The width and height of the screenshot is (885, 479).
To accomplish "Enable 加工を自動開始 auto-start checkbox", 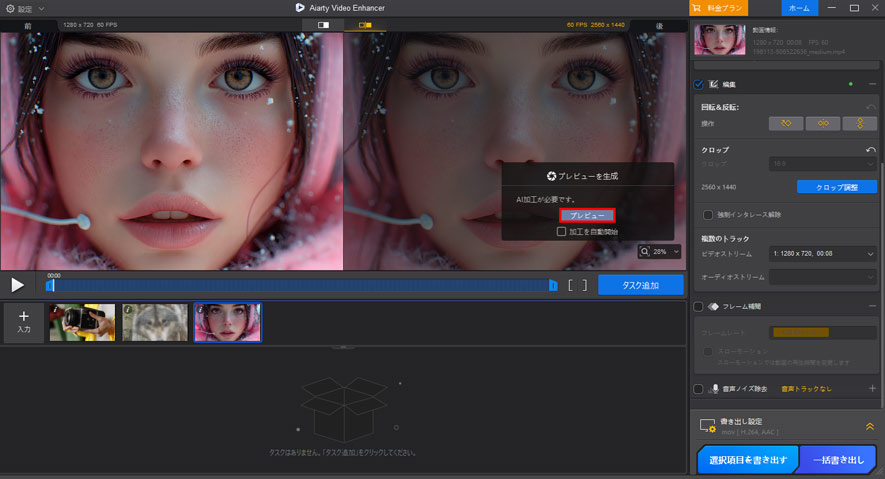I will pos(561,232).
